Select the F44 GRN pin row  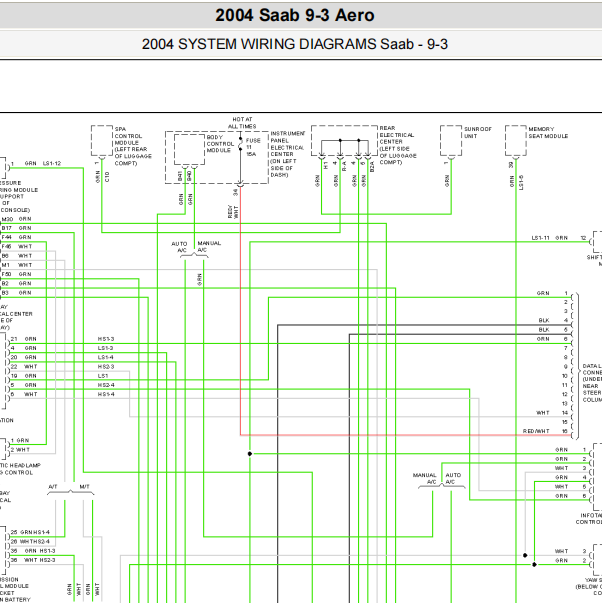tap(17, 237)
